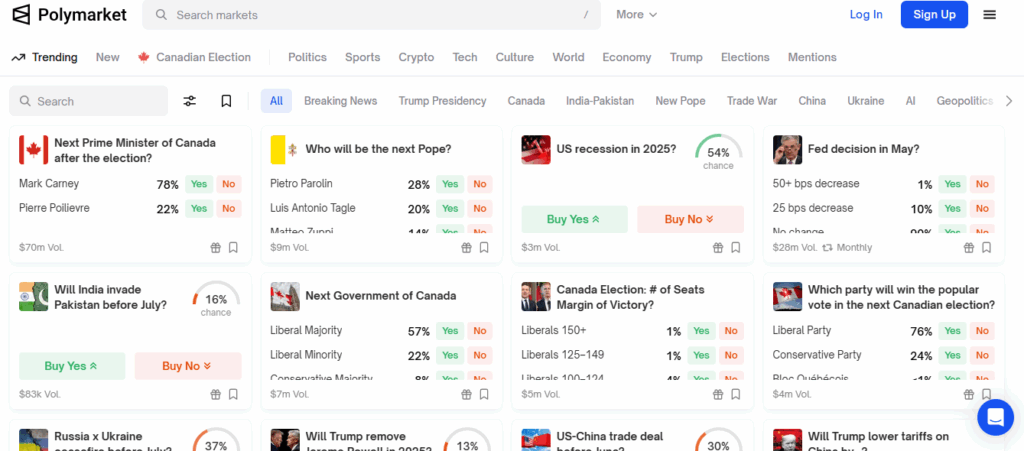The image size is (1024, 451).
Task: Open the Trending section
Action: coord(44,57)
